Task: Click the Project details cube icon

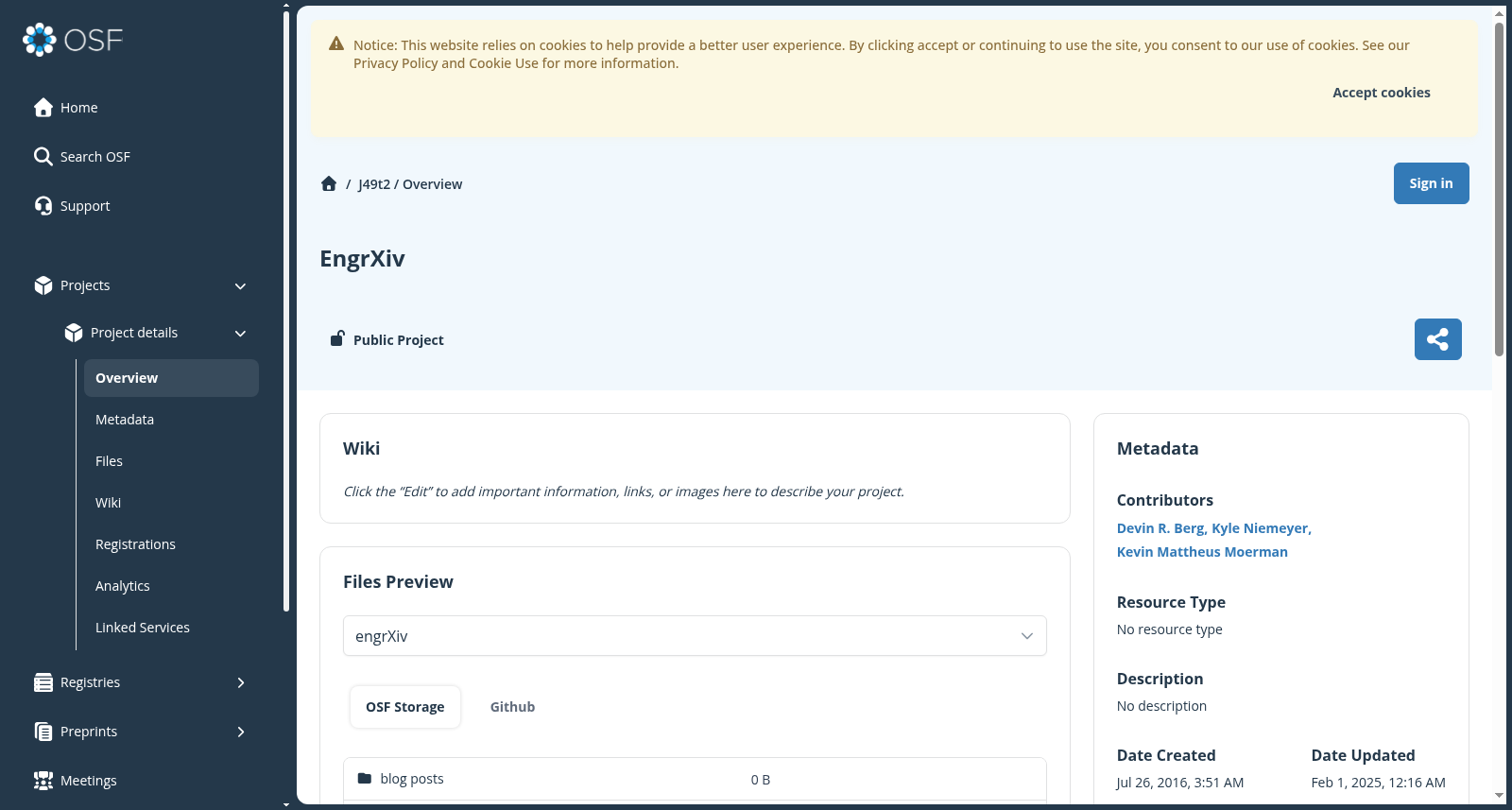Action: tap(74, 333)
